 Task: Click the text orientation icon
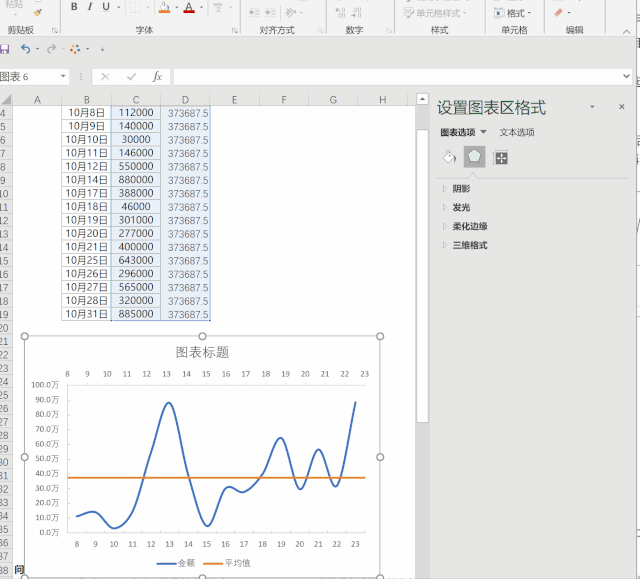point(291,13)
